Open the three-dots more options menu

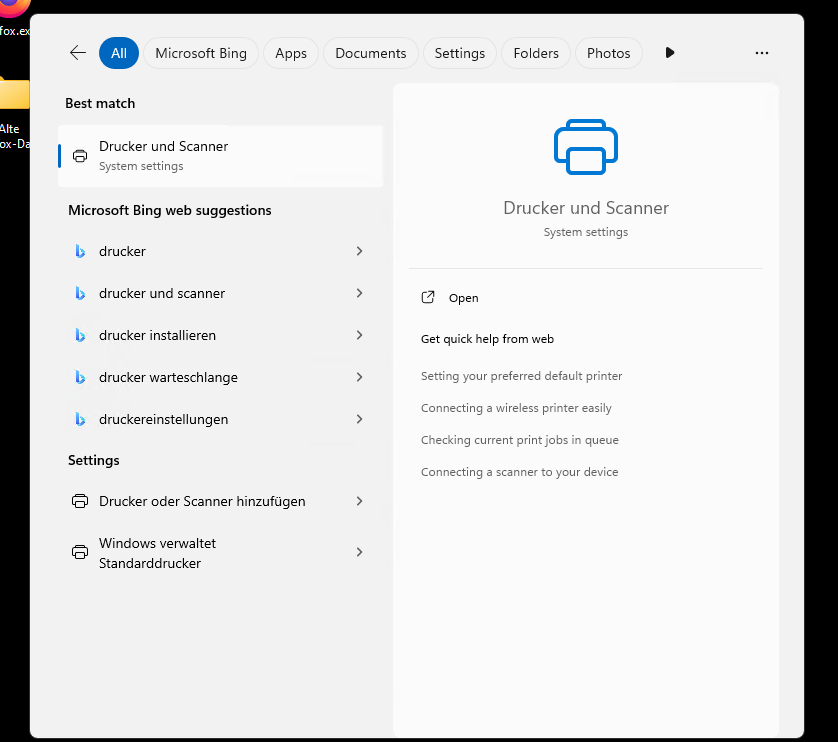pos(762,53)
